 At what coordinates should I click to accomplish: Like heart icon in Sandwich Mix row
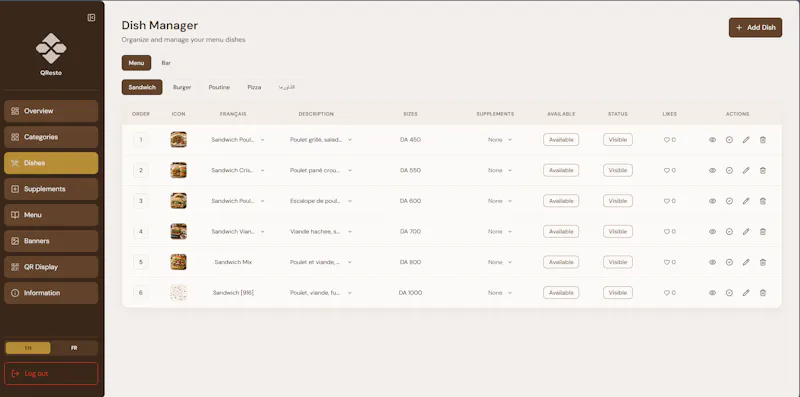[x=666, y=262]
